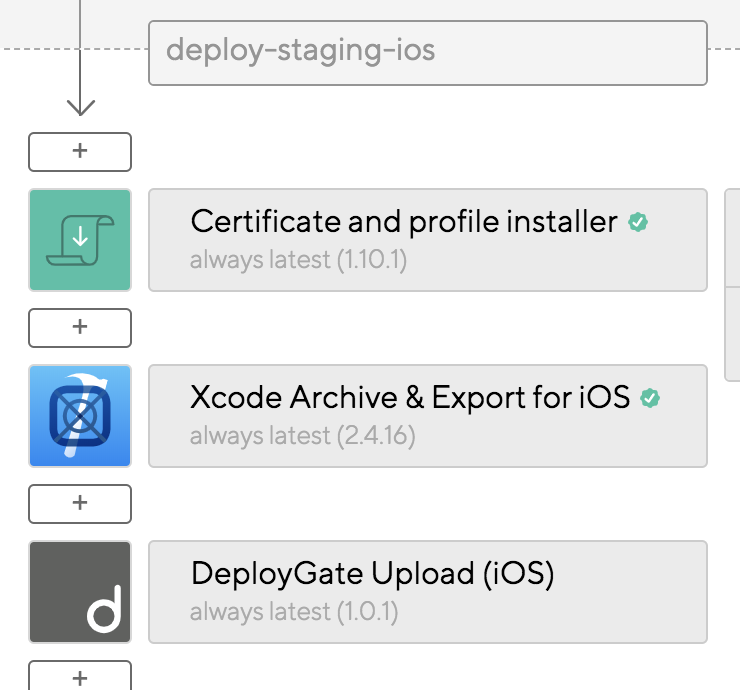Click version text always latest (1.0.1)
Screen dimensions: 740x690
294,612
